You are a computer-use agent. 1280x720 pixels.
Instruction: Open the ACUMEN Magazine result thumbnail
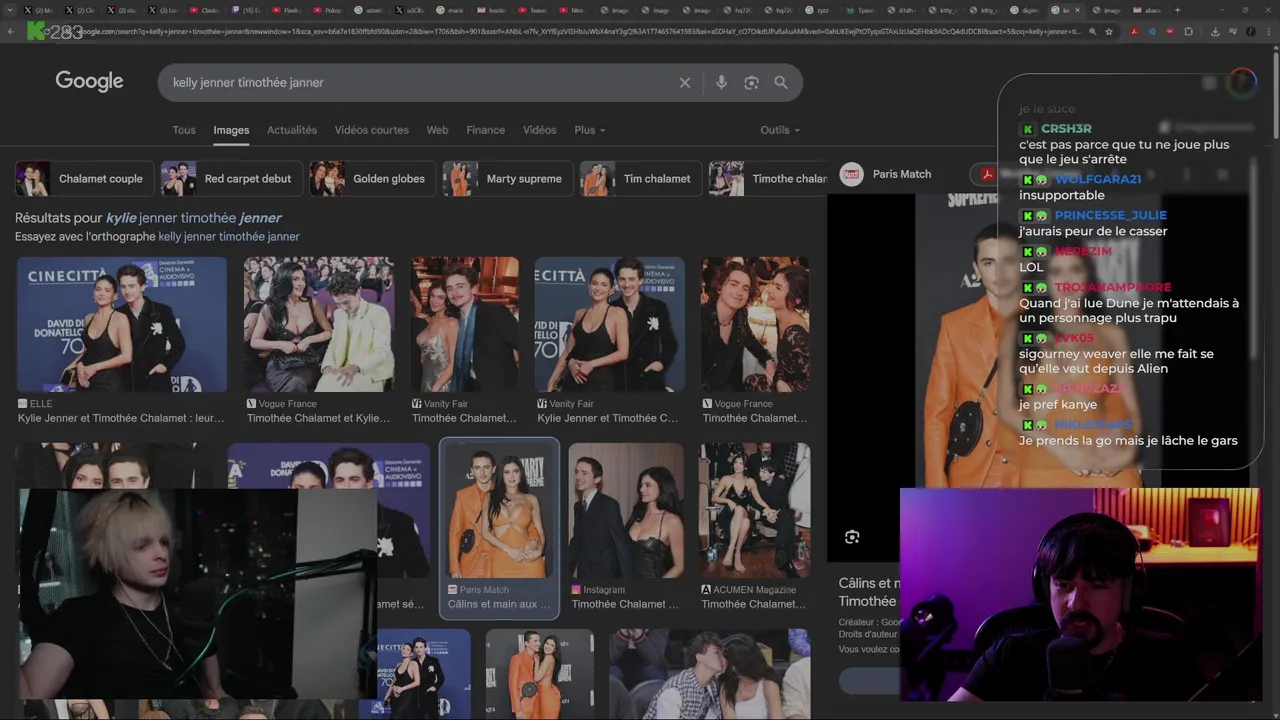tap(755, 511)
